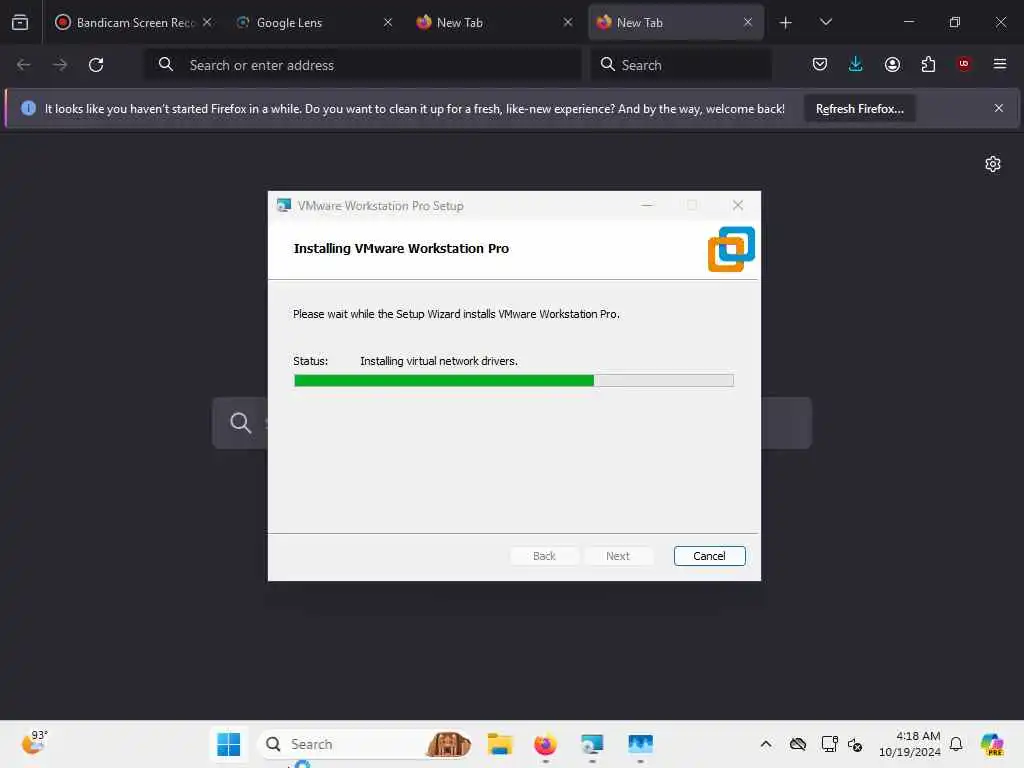Screen dimensions: 1024x768
Task: Cancel the VMware Workstation Pro installation
Action: [x=709, y=556]
